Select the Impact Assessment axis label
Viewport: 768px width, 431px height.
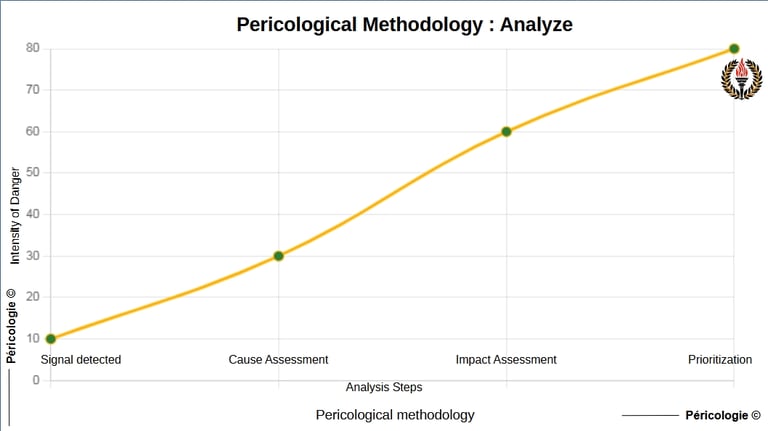click(506, 360)
